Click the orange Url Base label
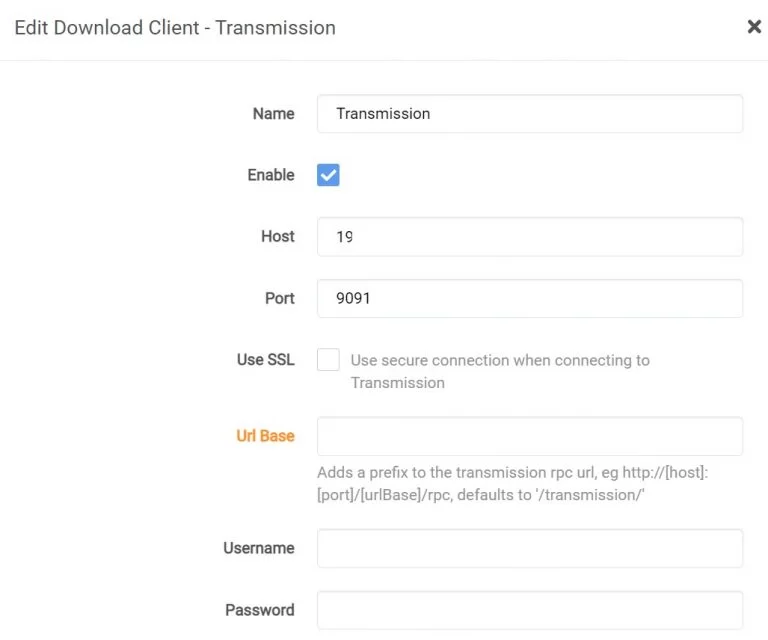The height and width of the screenshot is (640, 768). click(x=265, y=436)
